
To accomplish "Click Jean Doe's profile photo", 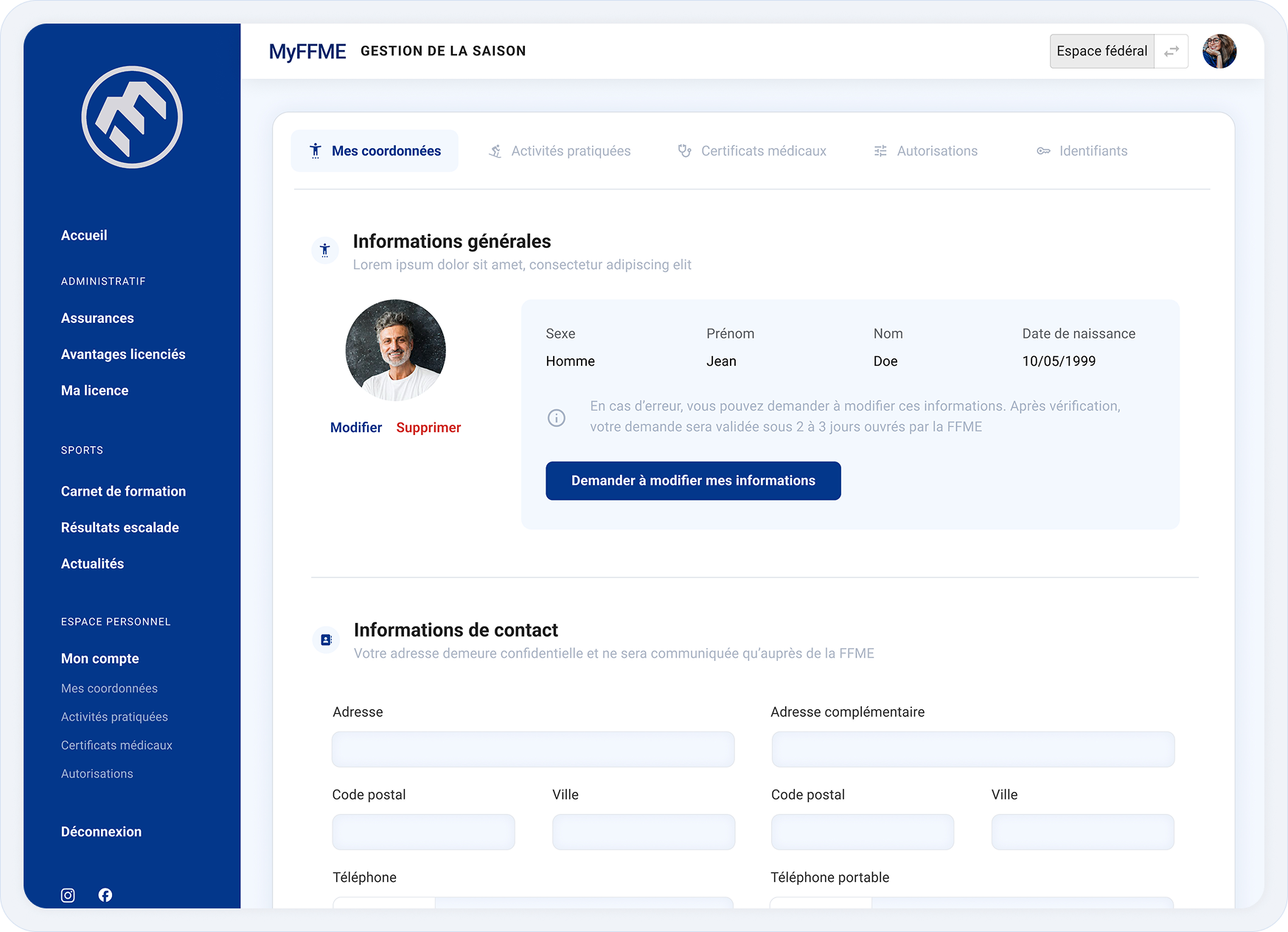I will click(396, 350).
